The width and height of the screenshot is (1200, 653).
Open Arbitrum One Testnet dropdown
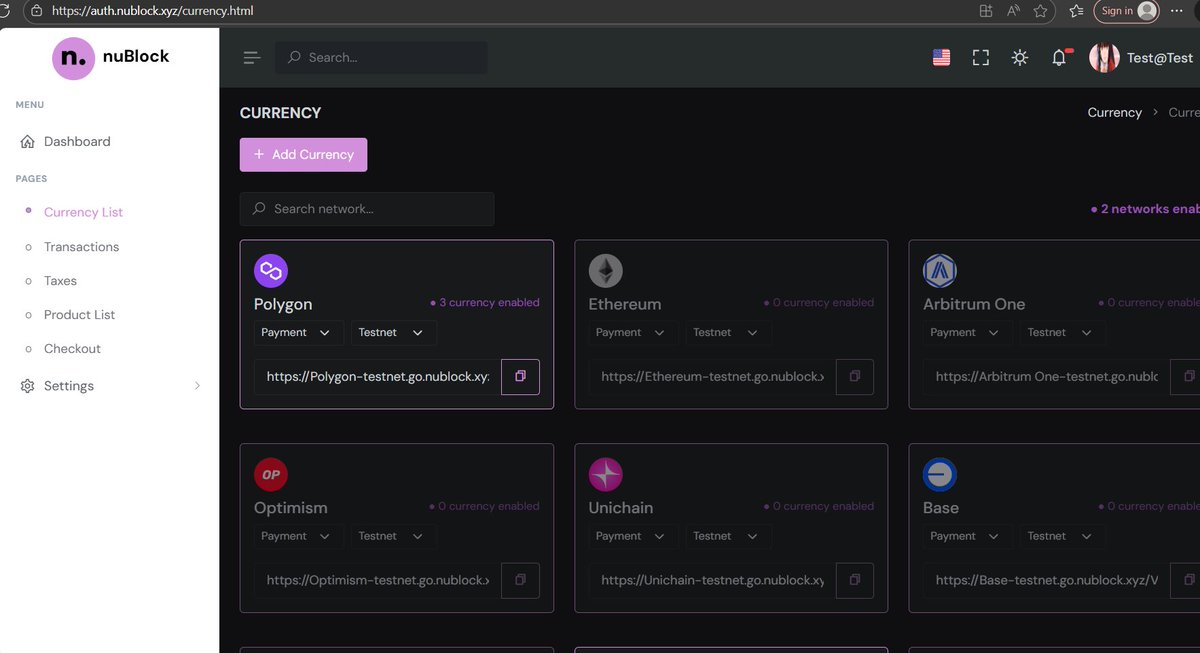click(x=1062, y=333)
